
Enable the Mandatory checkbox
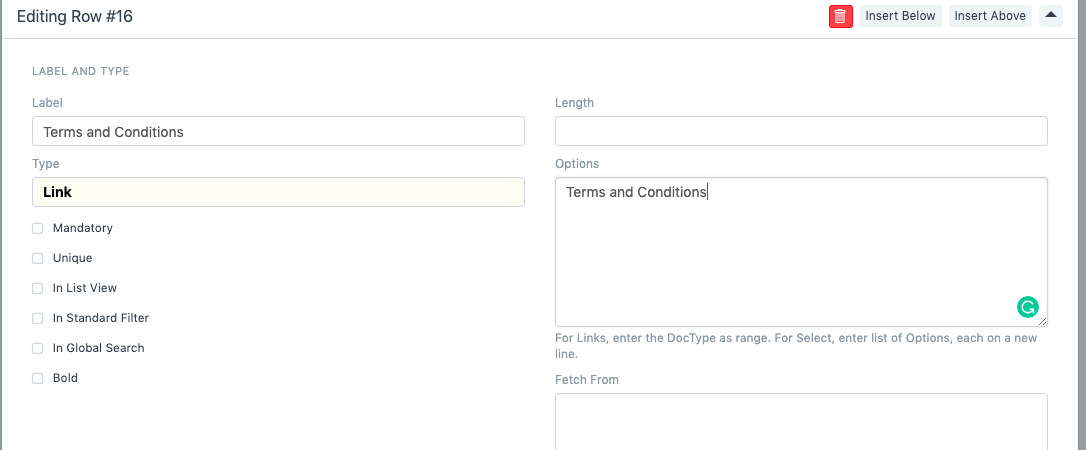pos(38,228)
